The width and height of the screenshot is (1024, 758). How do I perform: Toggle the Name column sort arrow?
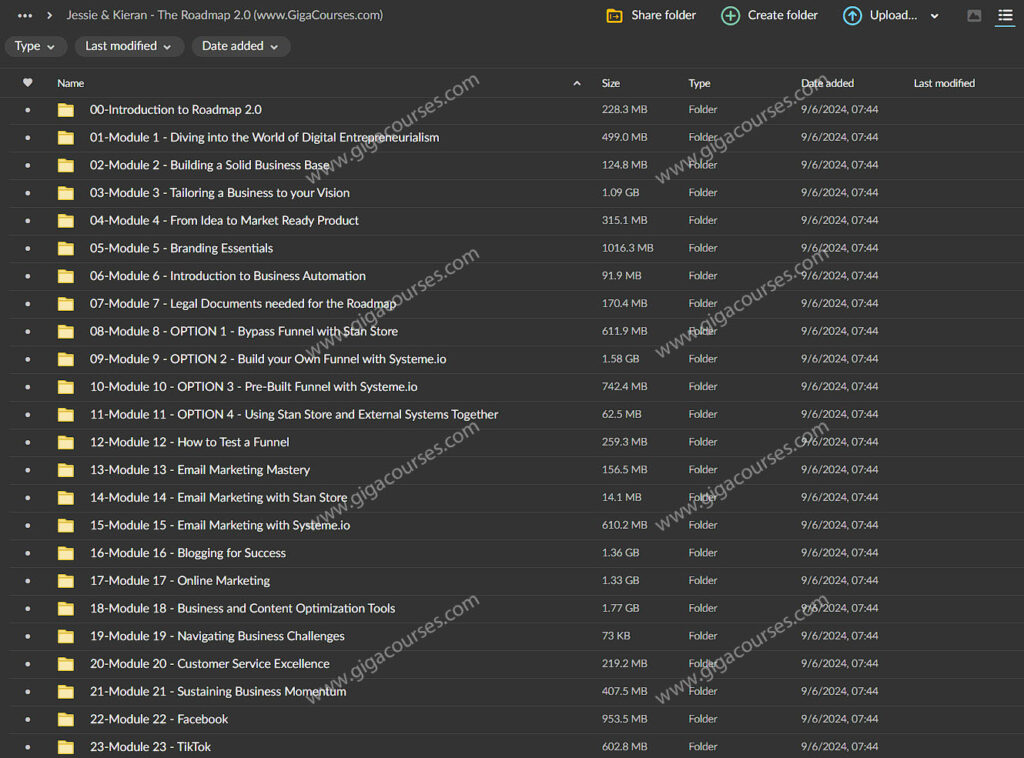[x=577, y=84]
